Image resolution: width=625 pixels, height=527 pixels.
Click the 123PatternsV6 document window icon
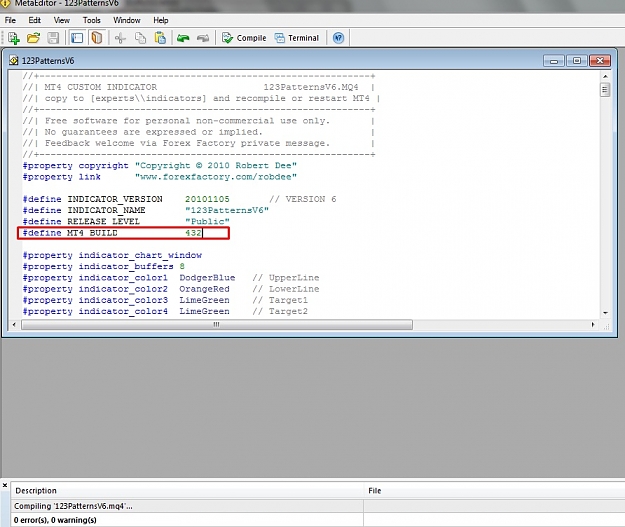(14, 61)
